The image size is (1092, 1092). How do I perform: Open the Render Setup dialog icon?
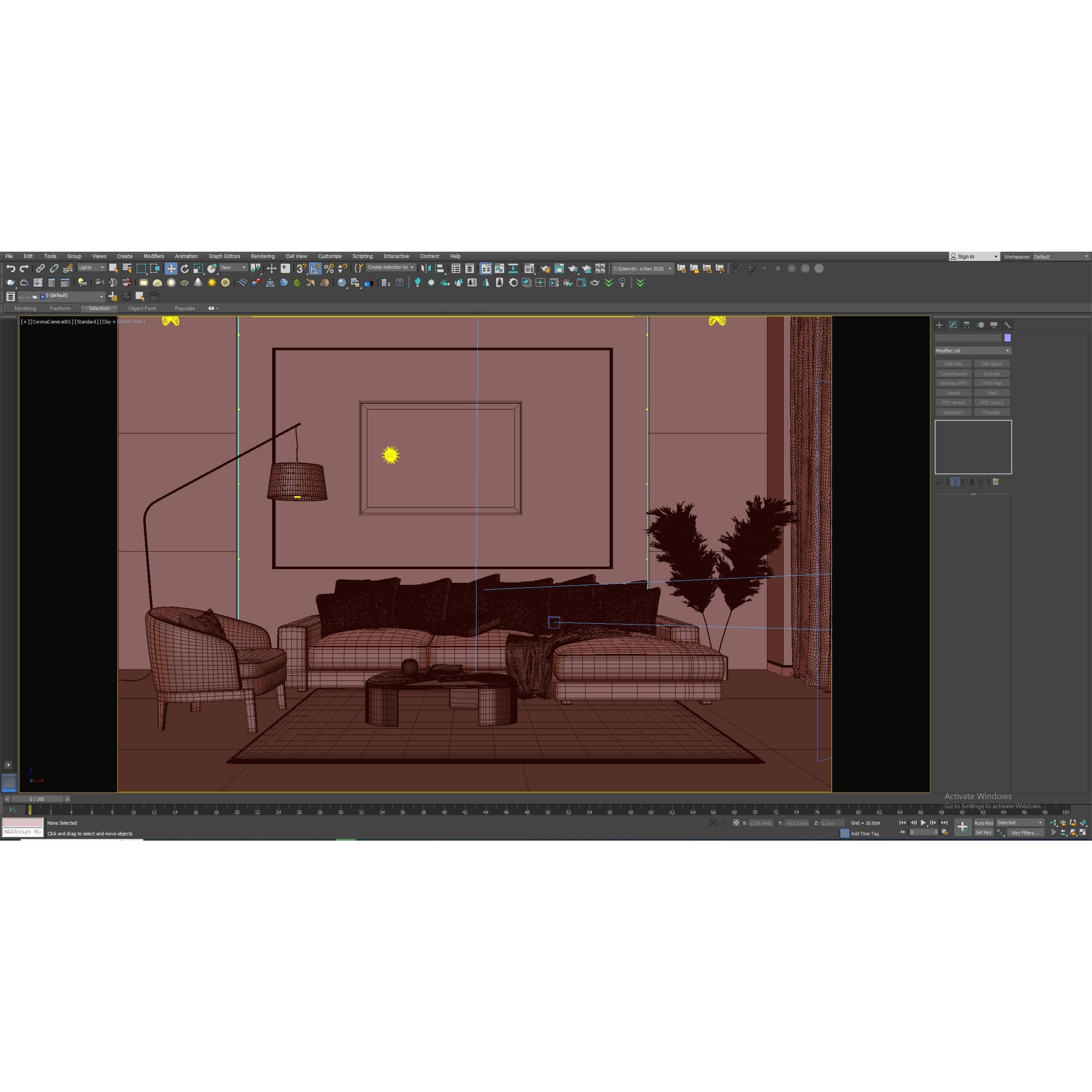coord(545,268)
